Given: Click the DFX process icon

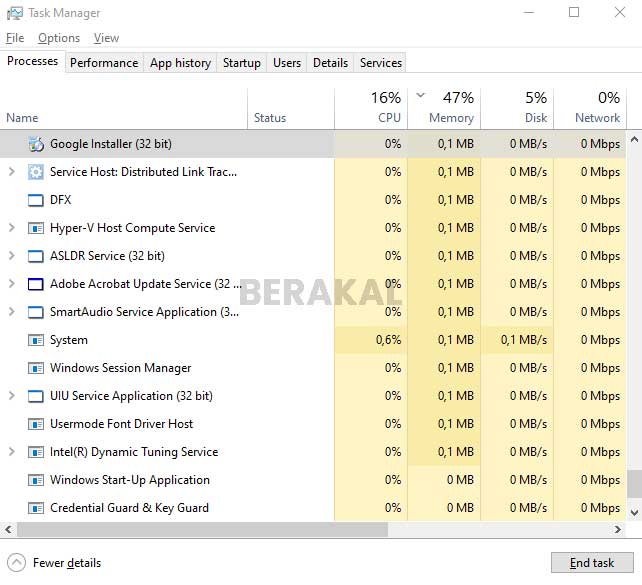Looking at the screenshot, I should pyautogui.click(x=36, y=200).
